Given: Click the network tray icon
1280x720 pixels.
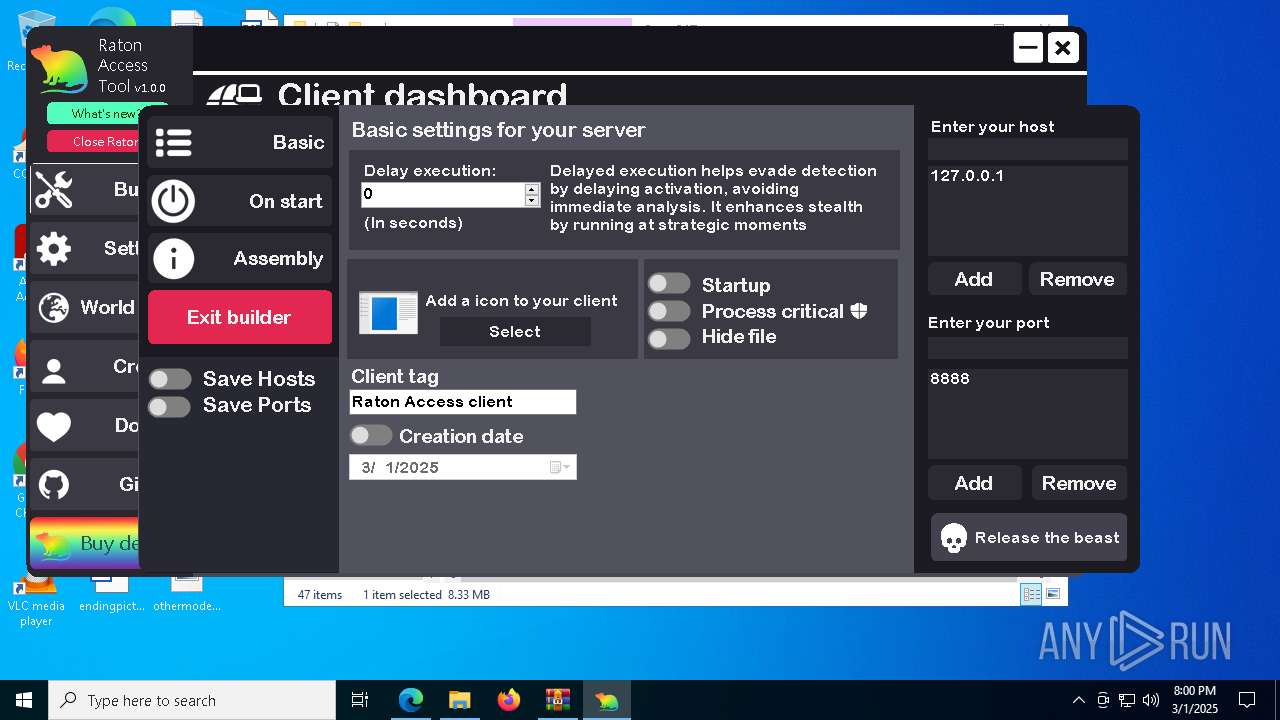Looking at the screenshot, I should click(1127, 700).
